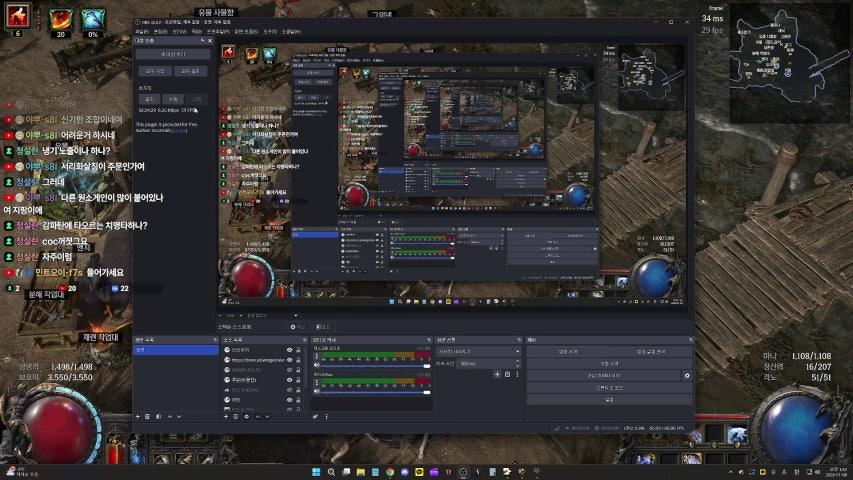
Task: Open KakaoTalk yellow icon on taskbar
Action: [419, 472]
